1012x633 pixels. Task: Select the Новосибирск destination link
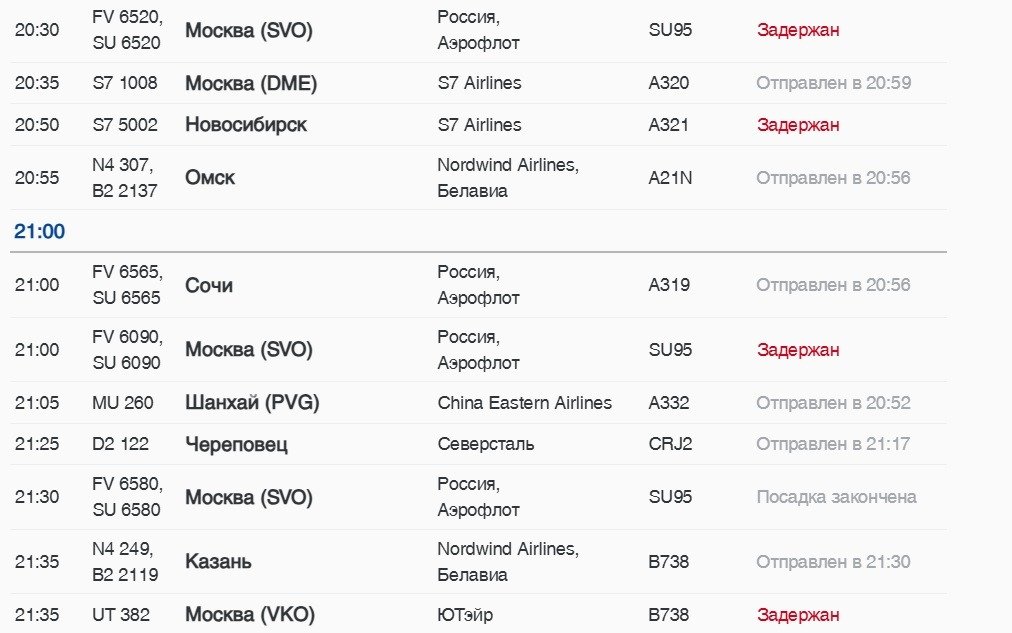pyautogui.click(x=246, y=125)
